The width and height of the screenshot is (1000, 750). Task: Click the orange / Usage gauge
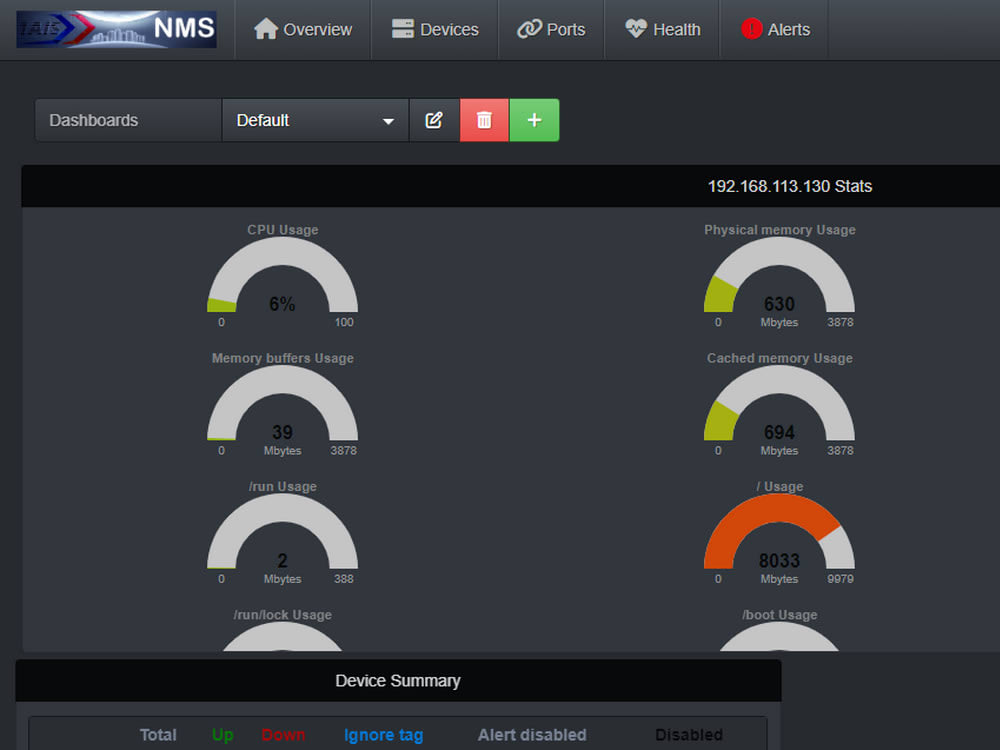coord(780,535)
